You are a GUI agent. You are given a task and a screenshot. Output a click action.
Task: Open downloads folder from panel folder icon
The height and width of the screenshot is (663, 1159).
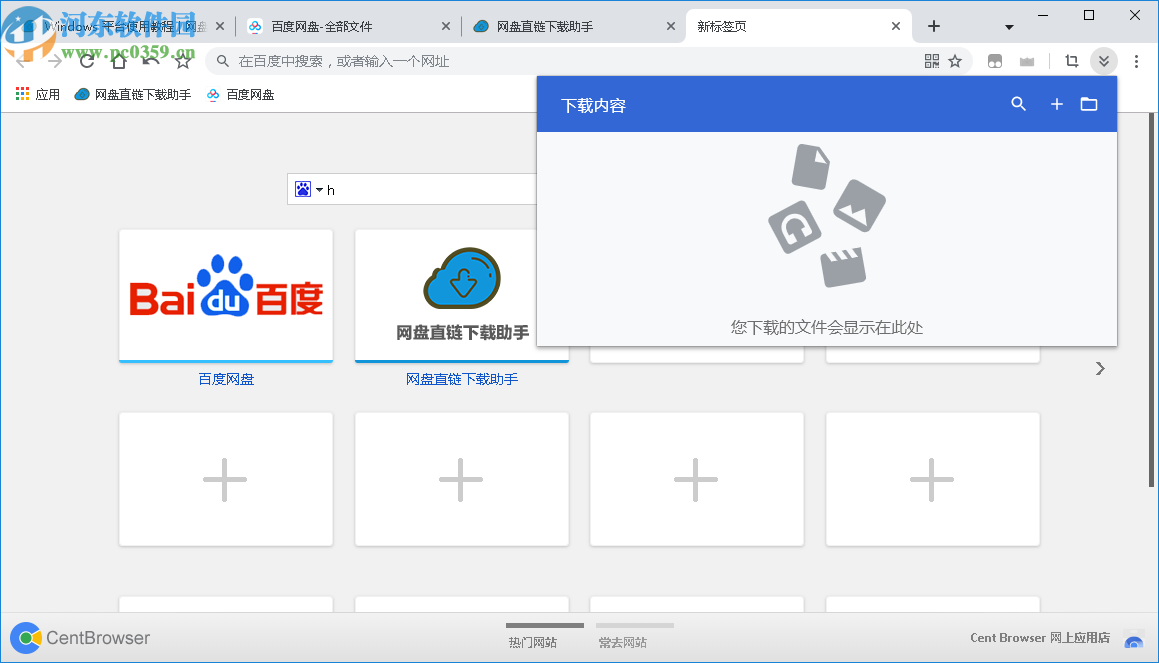pyautogui.click(x=1089, y=104)
